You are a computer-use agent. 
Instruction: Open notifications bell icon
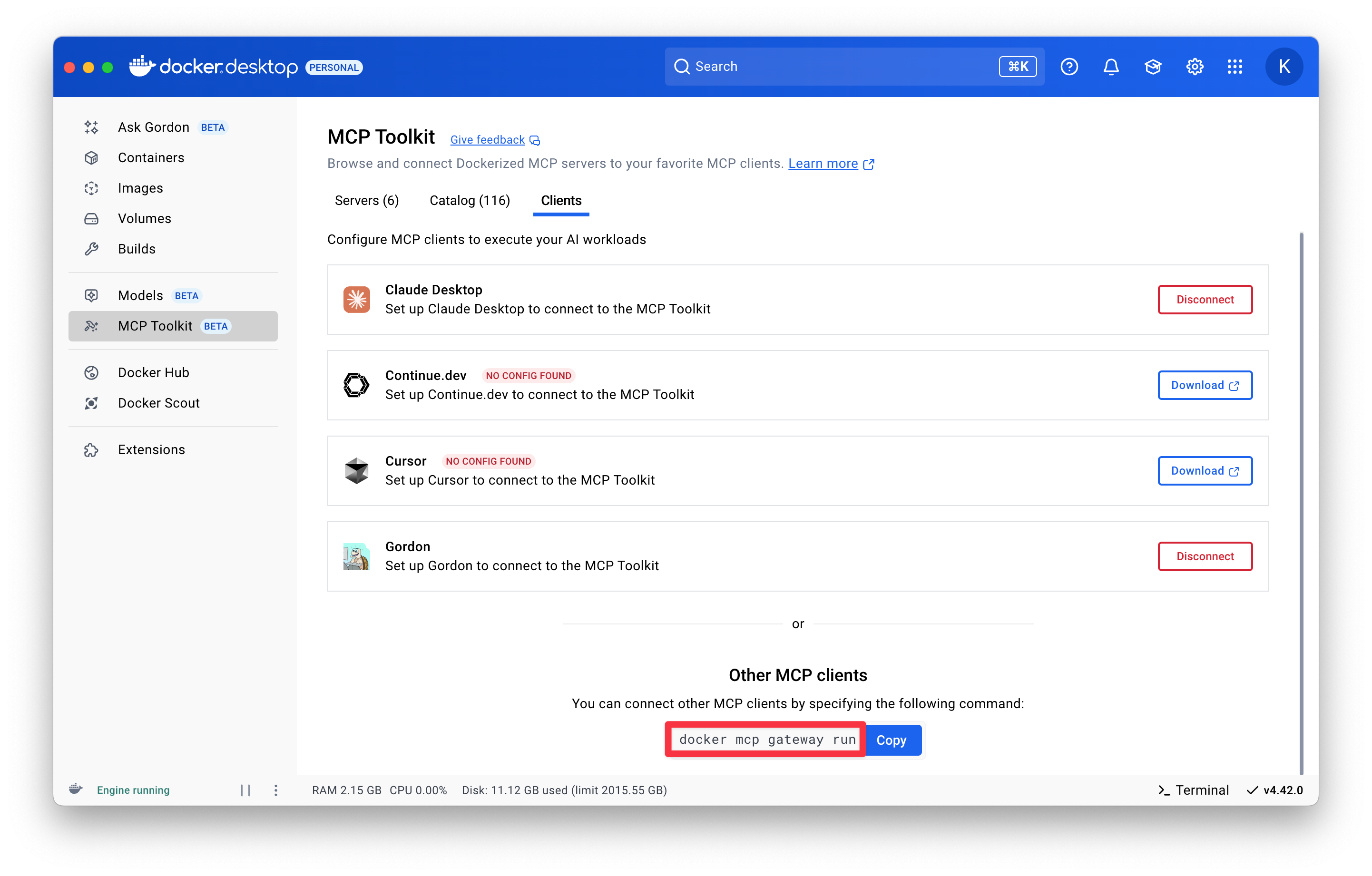click(x=1110, y=67)
